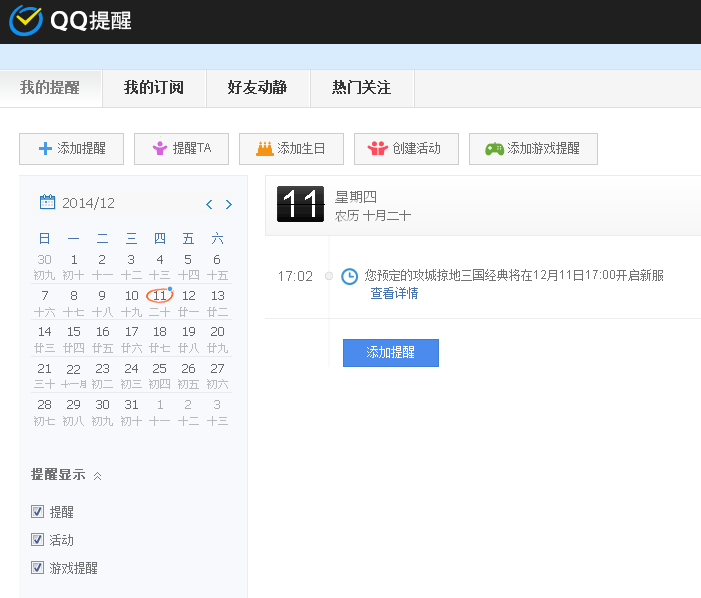Image resolution: width=701 pixels, height=598 pixels.
Task: Click the blue 添加提醒 button below reminder
Action: tap(391, 353)
